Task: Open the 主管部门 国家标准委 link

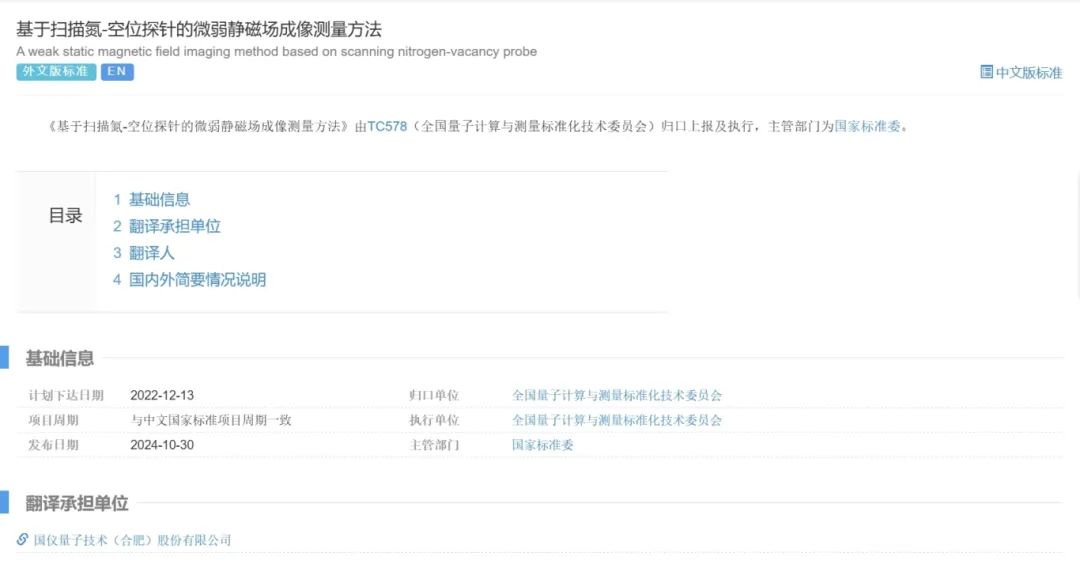Action: [x=542, y=445]
